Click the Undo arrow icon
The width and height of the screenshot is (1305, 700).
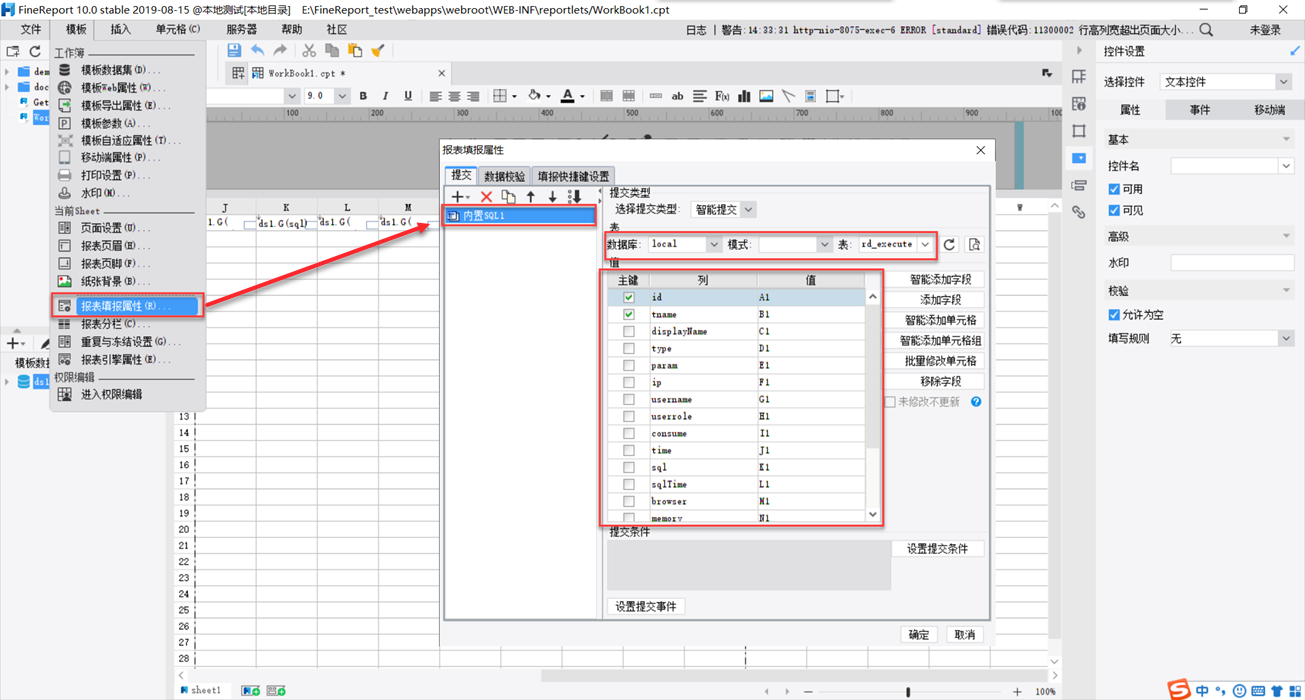click(x=258, y=50)
